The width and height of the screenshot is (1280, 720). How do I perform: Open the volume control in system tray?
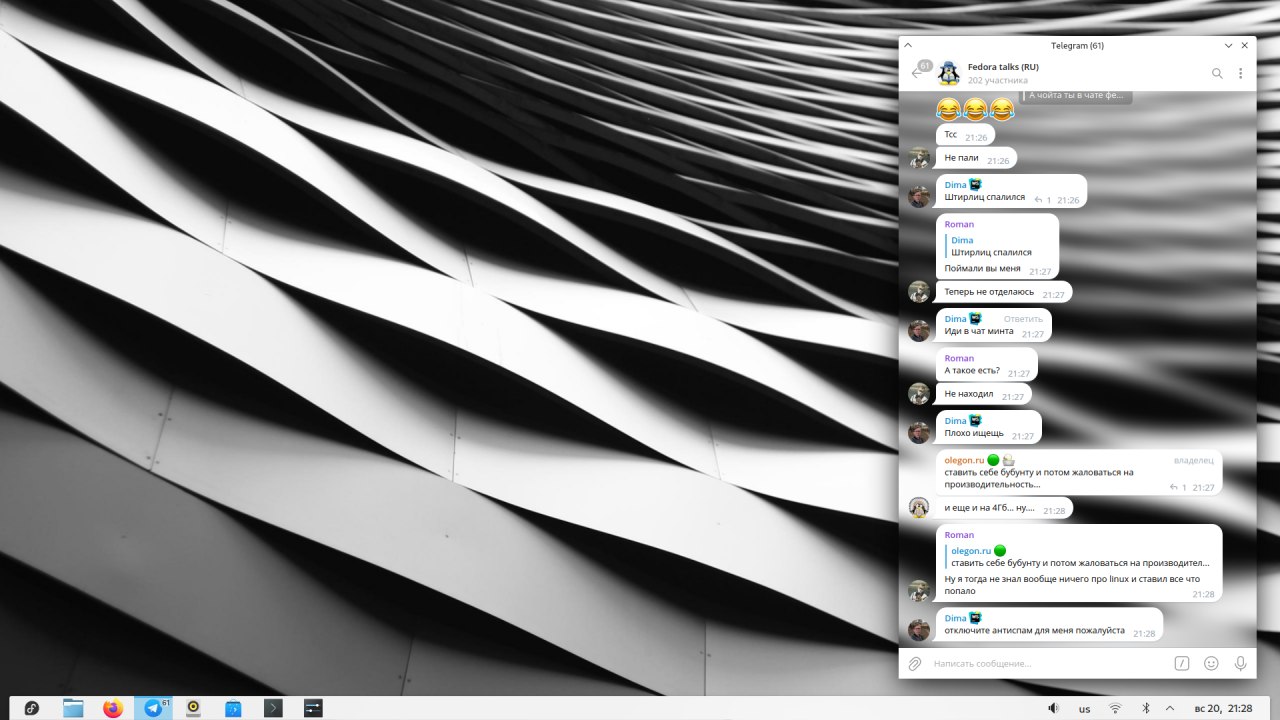click(x=1053, y=708)
